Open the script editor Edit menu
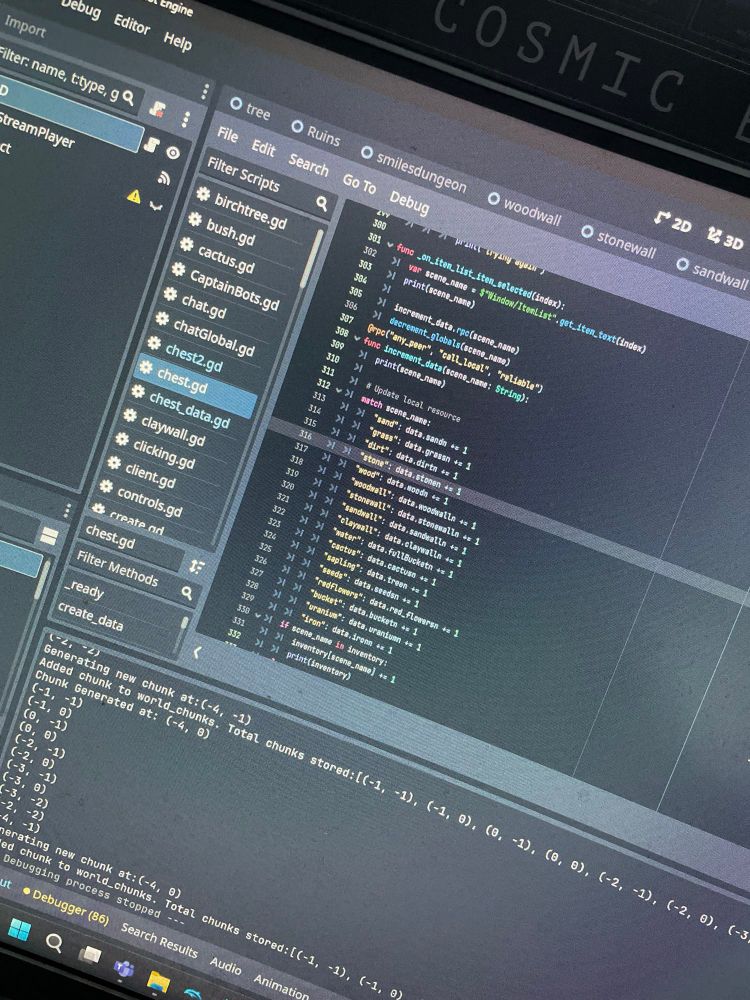This screenshot has width=750, height=1000. click(263, 148)
